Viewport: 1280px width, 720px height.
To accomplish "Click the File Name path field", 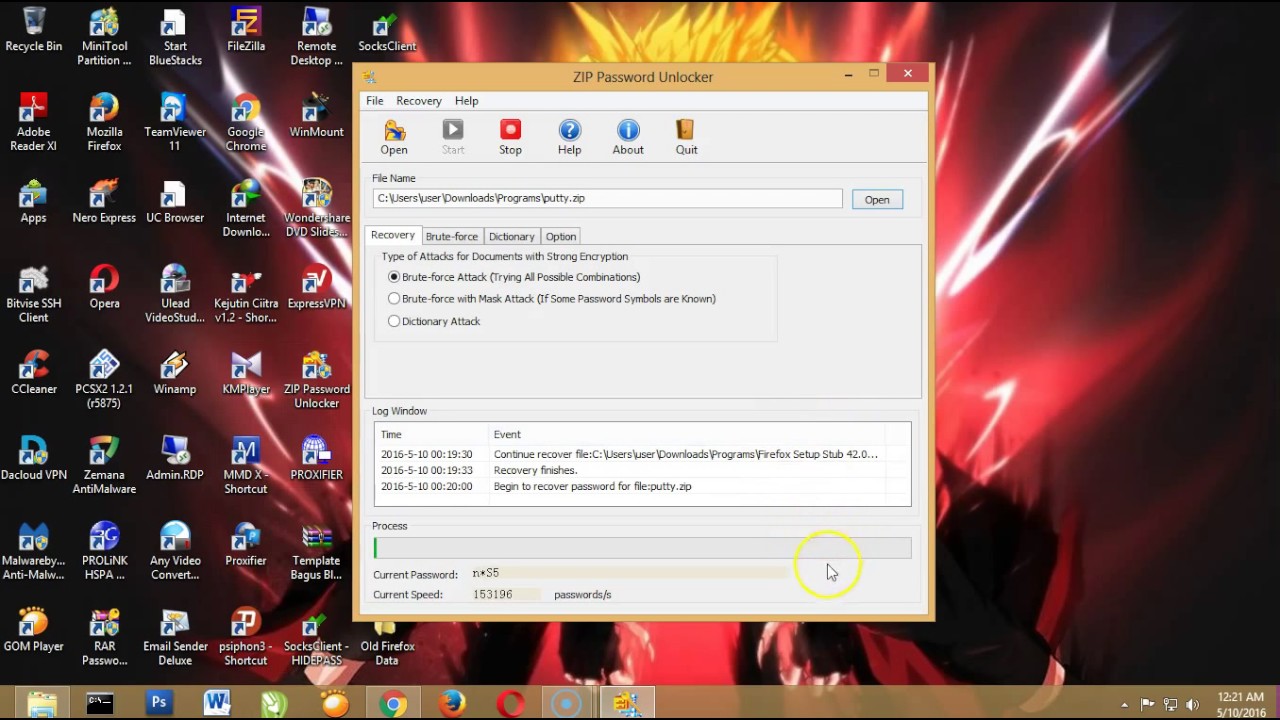I will pos(608,198).
